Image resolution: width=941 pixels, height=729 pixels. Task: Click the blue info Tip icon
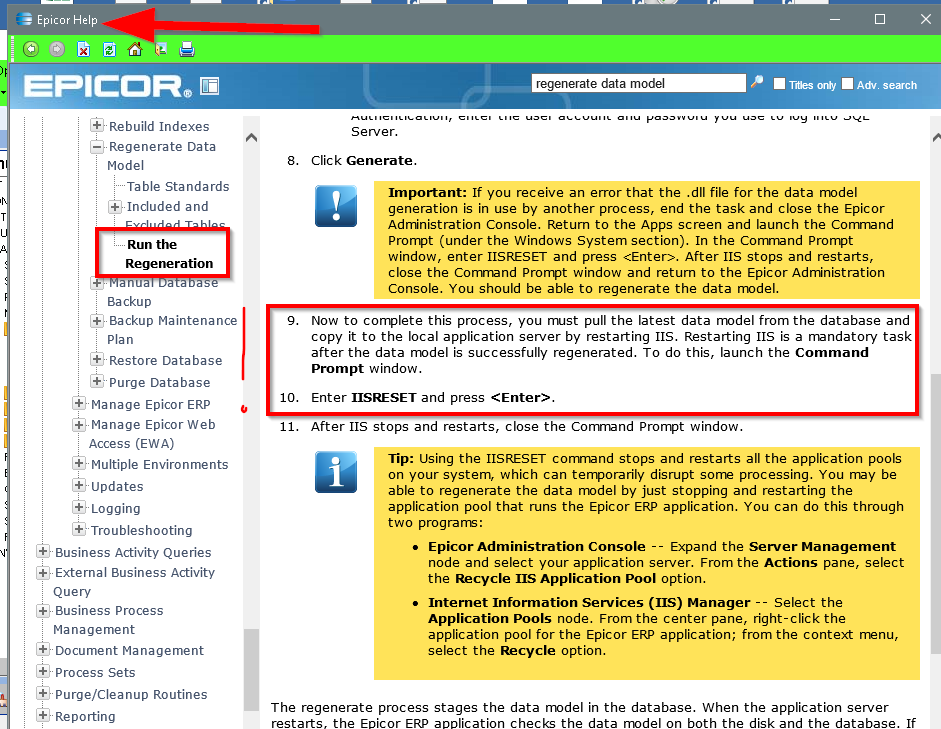click(x=336, y=472)
